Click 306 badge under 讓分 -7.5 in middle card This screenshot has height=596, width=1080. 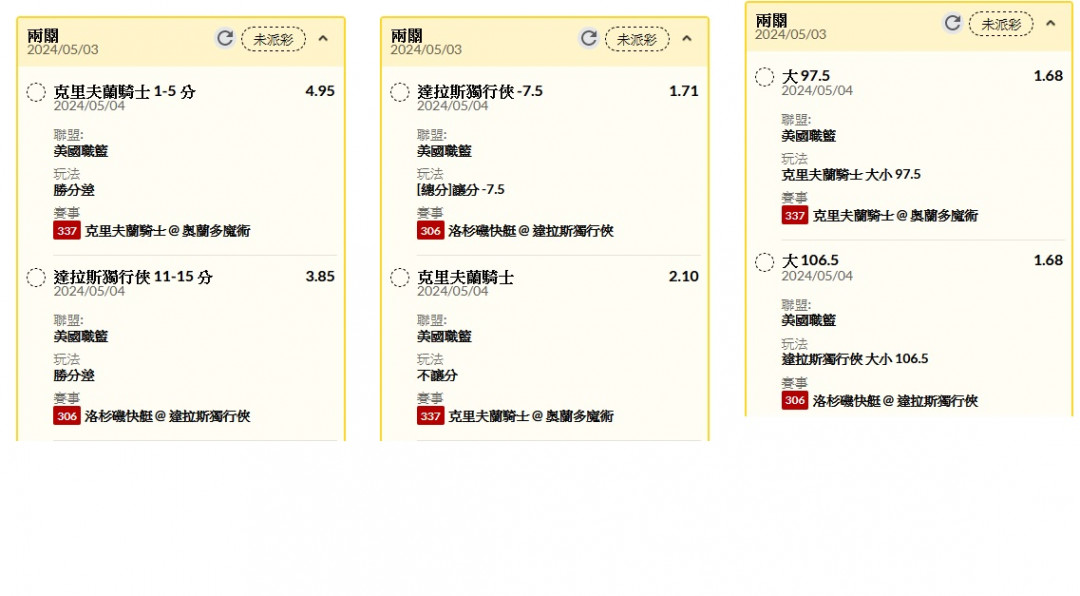point(430,231)
